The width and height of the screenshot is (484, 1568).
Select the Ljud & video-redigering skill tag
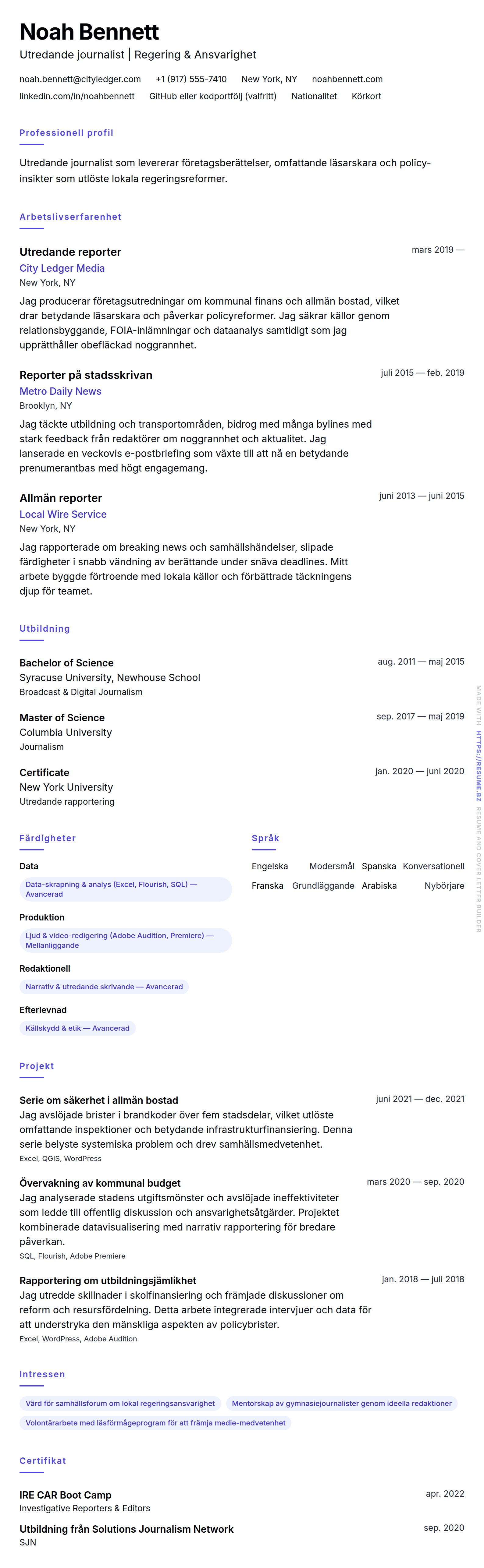click(x=125, y=941)
